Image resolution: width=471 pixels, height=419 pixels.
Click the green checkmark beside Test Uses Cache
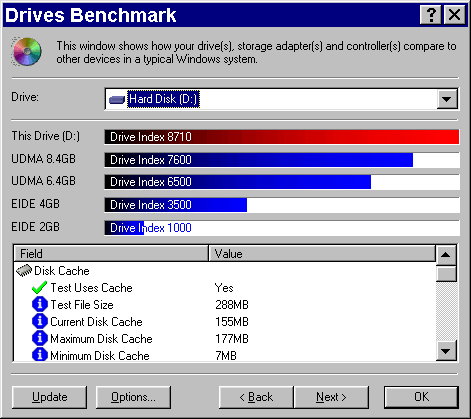pos(39,288)
